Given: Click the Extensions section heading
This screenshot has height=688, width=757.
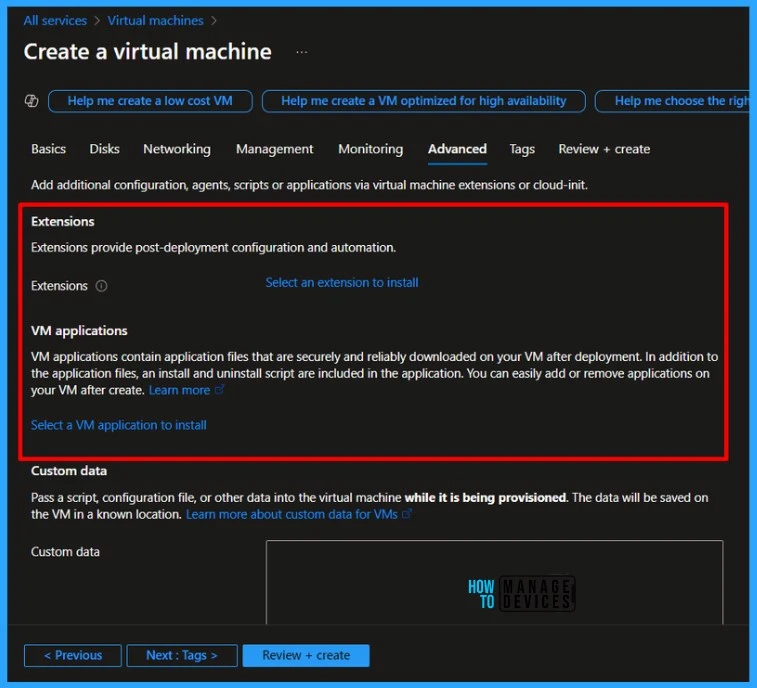Looking at the screenshot, I should click(63, 222).
